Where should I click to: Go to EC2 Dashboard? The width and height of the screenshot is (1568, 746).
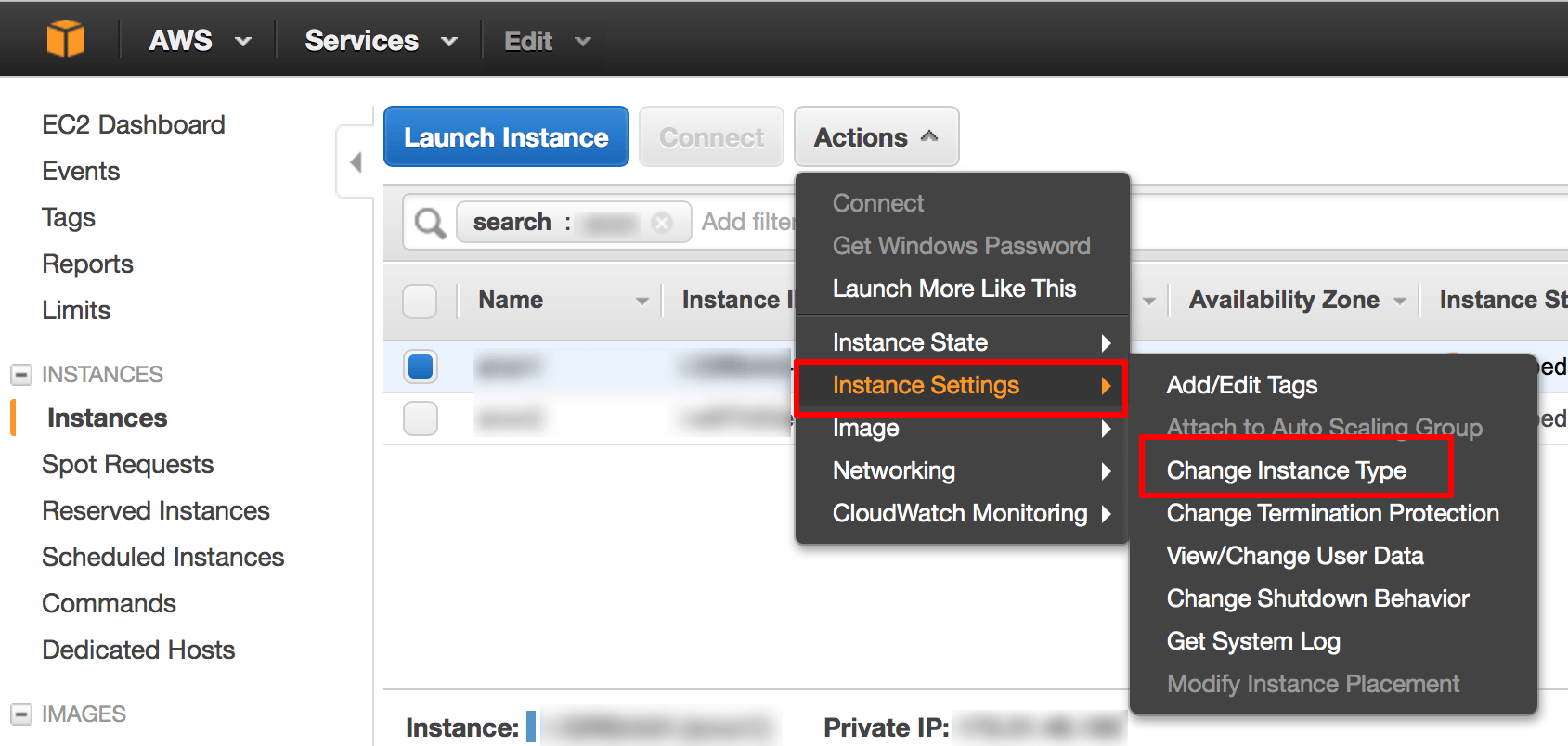[x=134, y=125]
